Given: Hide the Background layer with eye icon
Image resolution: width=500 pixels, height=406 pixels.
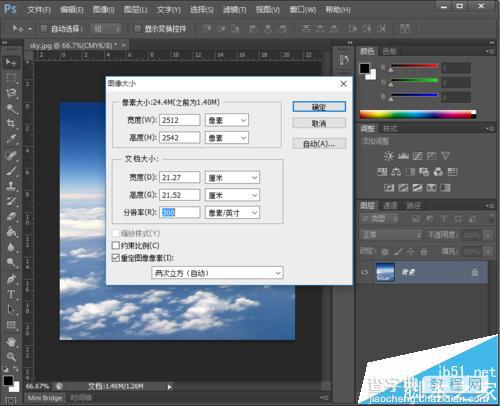Looking at the screenshot, I should tap(365, 272).
